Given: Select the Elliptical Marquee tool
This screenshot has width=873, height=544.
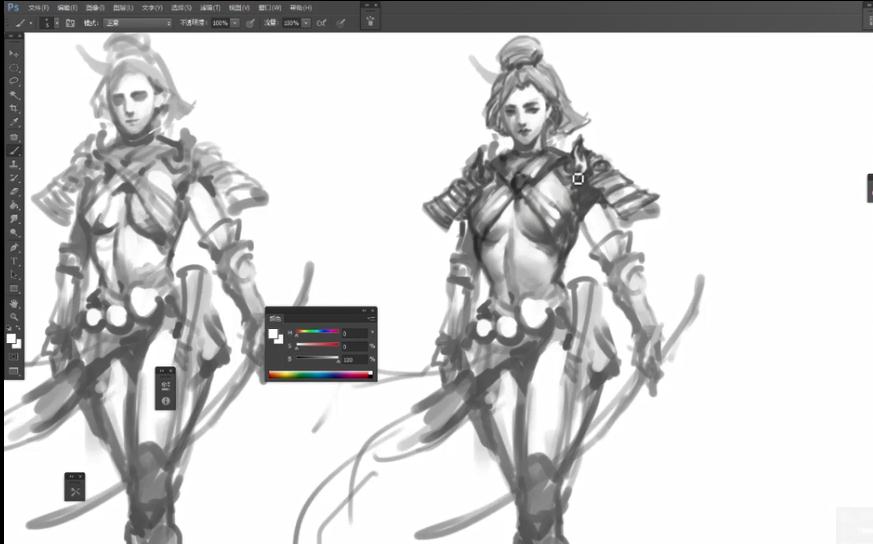Looking at the screenshot, I should (14, 67).
